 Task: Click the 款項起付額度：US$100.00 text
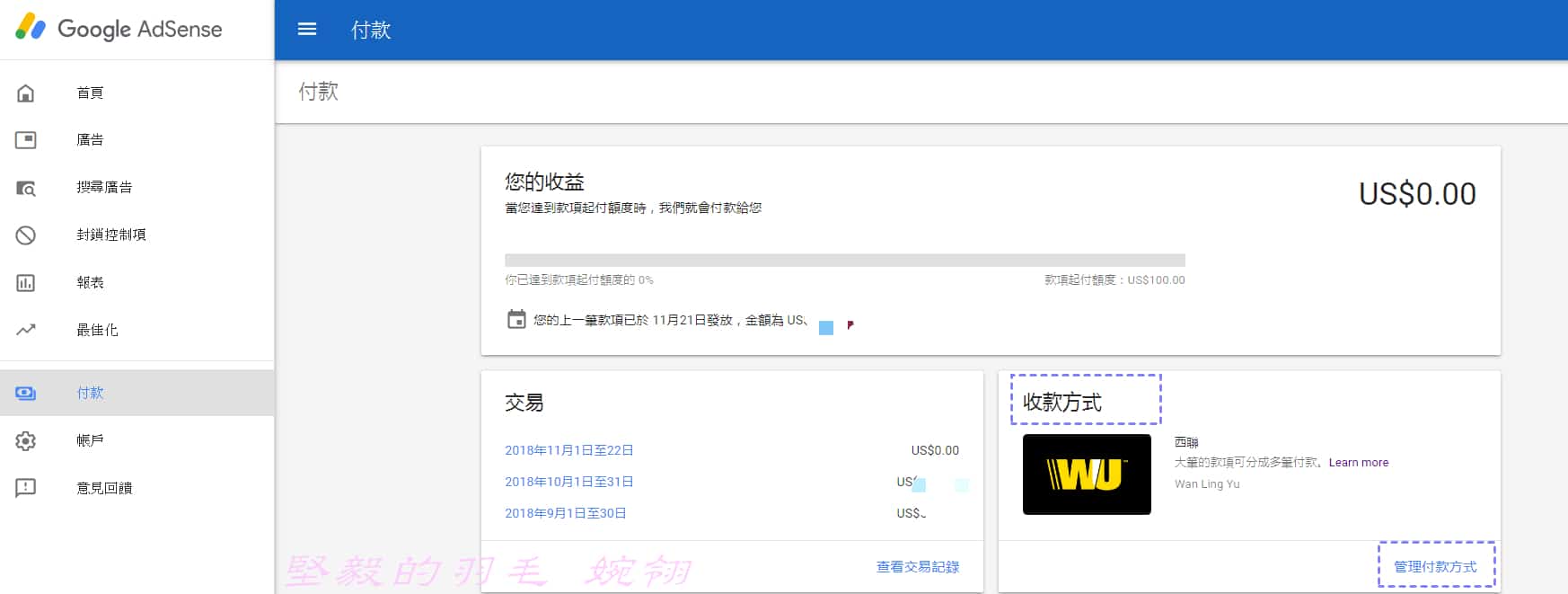click(x=1114, y=280)
